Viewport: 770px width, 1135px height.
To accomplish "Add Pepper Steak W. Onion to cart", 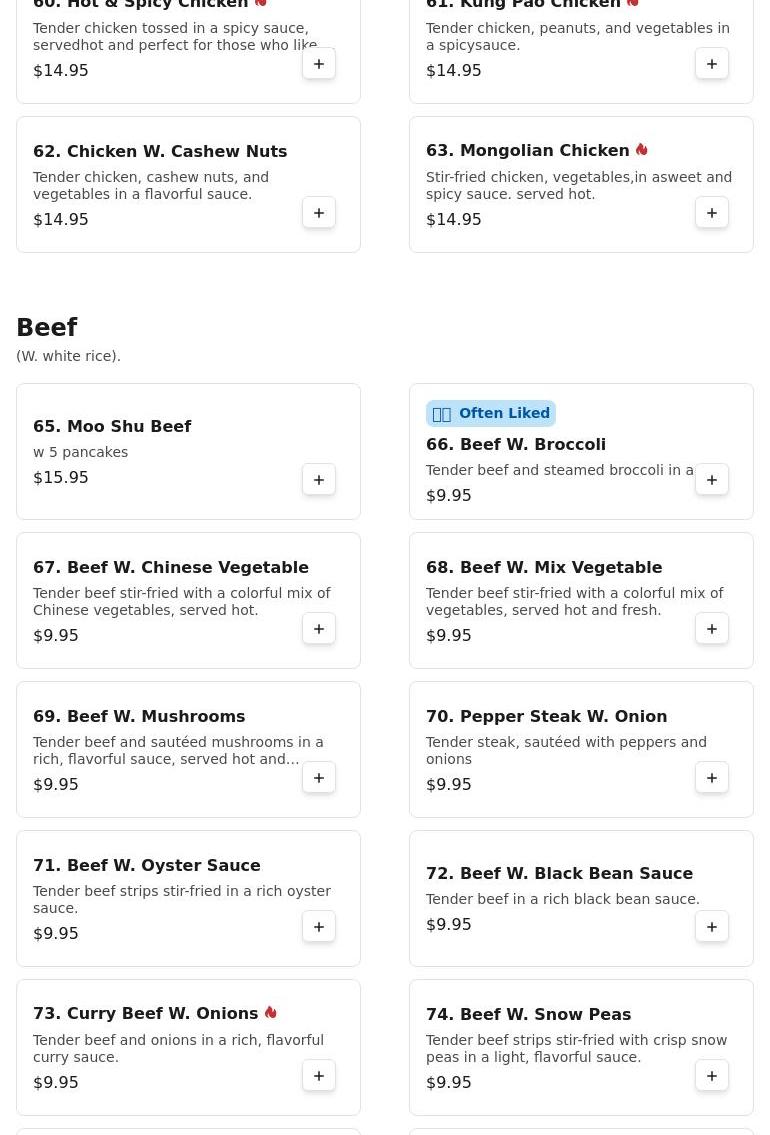I will [712, 778].
